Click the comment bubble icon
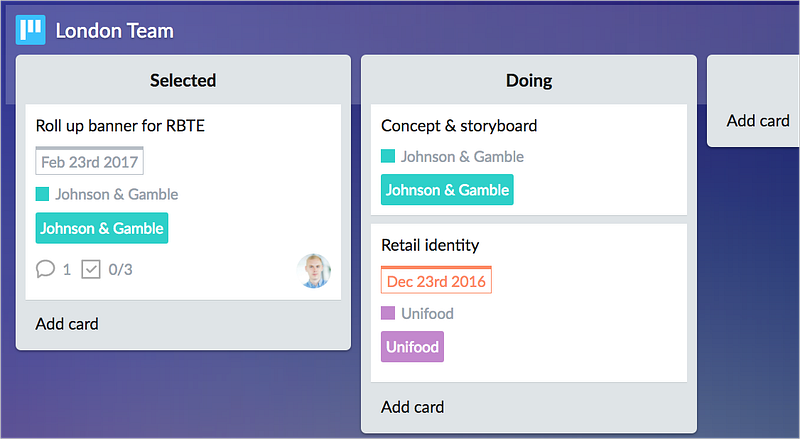Viewport: 800px width, 439px height. pyautogui.click(x=45, y=269)
